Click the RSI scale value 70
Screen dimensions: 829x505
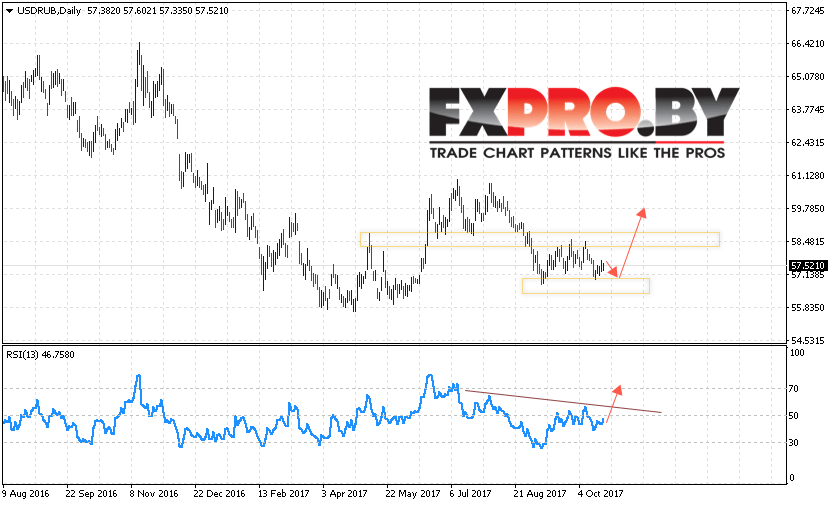pos(794,389)
